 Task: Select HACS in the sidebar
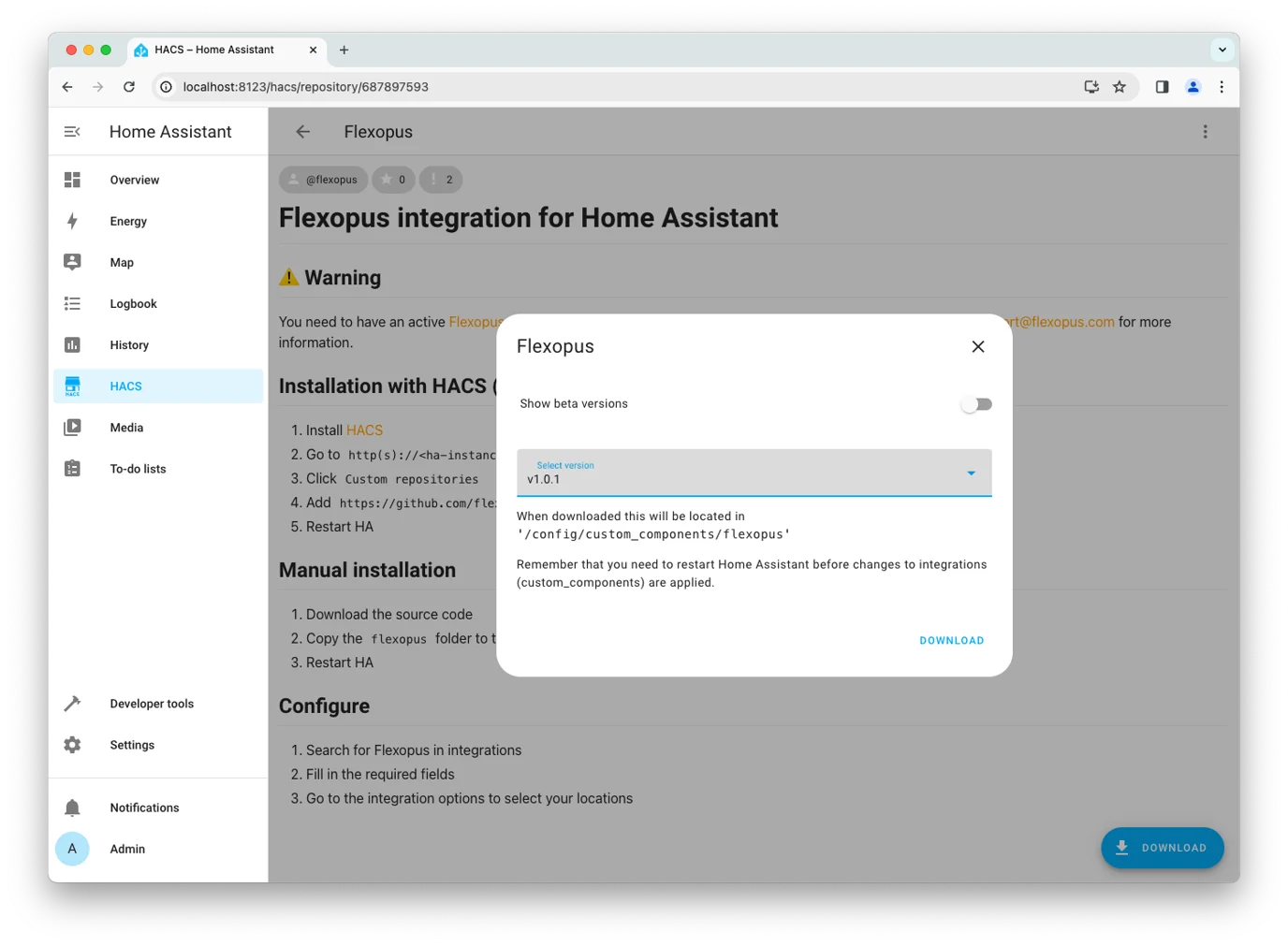pos(125,386)
